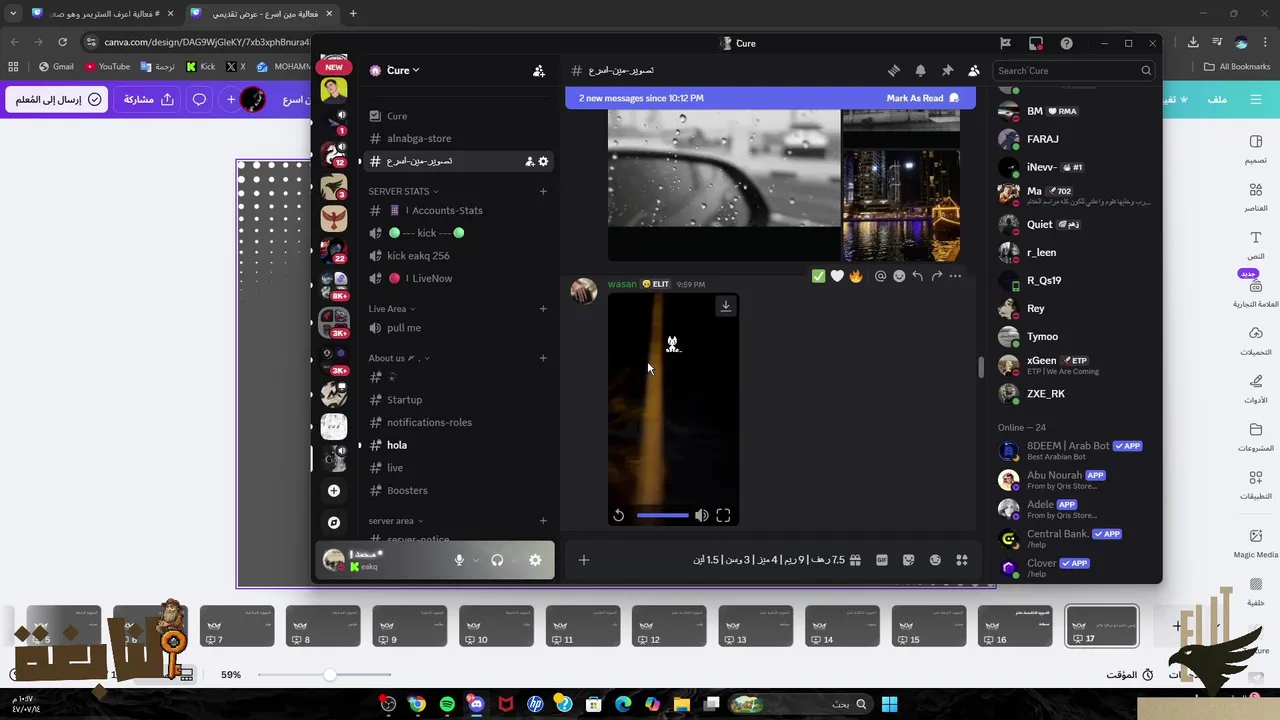The height and width of the screenshot is (720, 1280).
Task: Open upload attachment plus button
Action: coord(584,560)
